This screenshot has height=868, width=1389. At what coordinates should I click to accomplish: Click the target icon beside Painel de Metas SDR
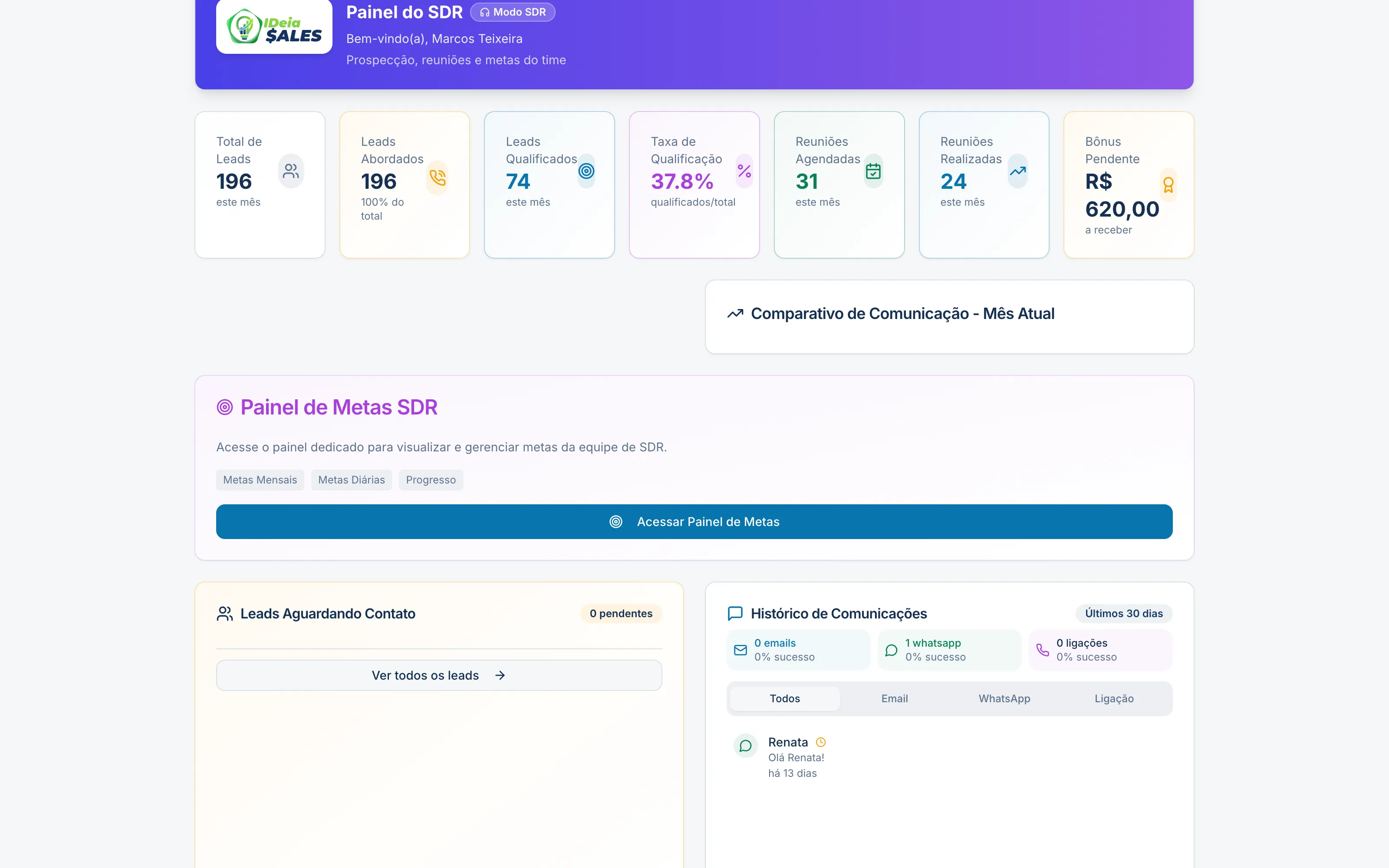point(224,407)
